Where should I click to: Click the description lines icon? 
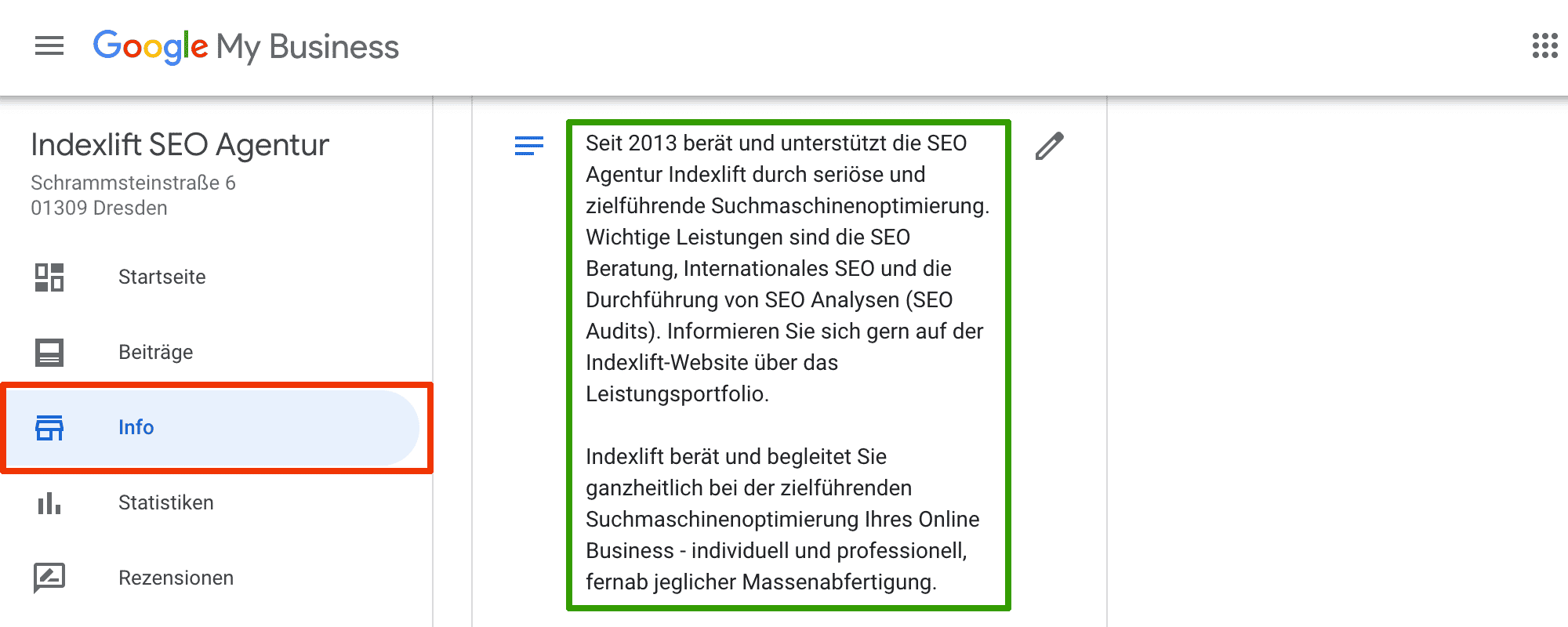pyautogui.click(x=529, y=146)
